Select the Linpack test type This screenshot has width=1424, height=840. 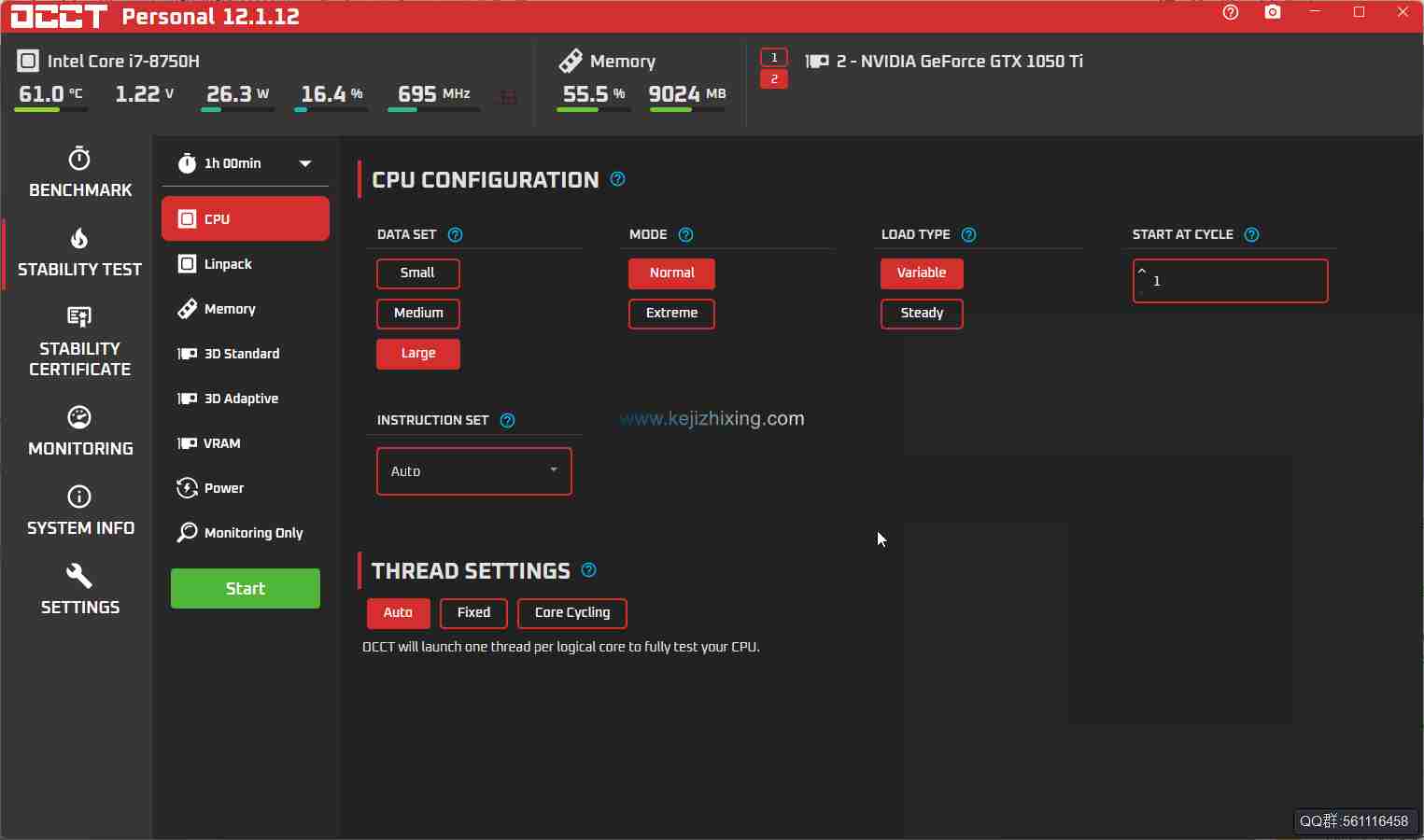click(245, 263)
